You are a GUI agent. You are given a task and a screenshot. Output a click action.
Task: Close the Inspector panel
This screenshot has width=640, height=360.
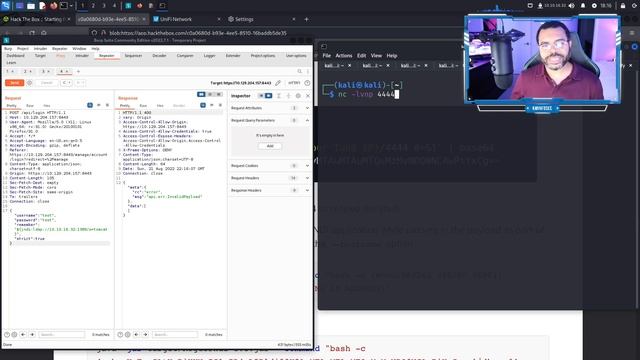pos(308,96)
